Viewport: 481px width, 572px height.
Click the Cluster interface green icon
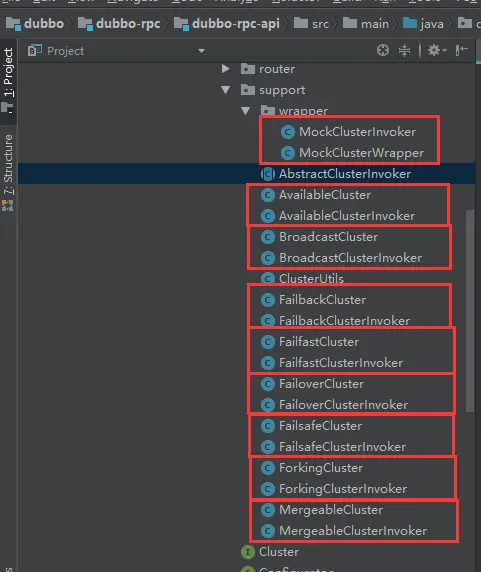pos(248,552)
